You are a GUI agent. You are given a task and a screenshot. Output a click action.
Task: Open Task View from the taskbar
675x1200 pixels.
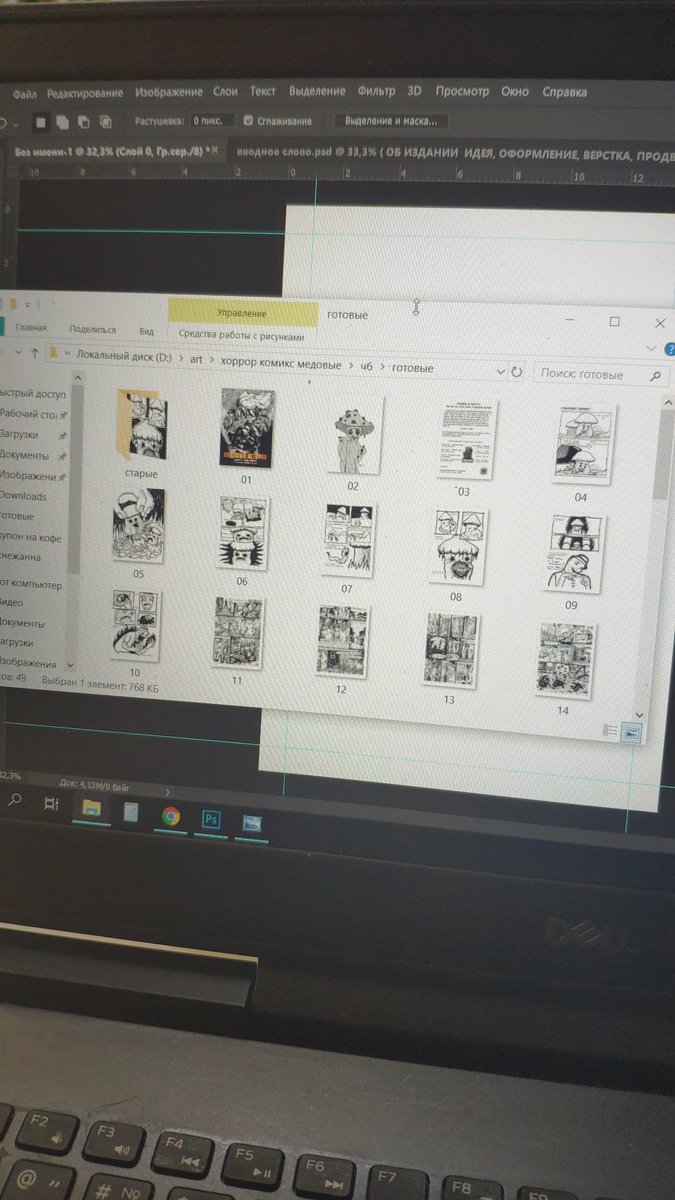coord(50,803)
